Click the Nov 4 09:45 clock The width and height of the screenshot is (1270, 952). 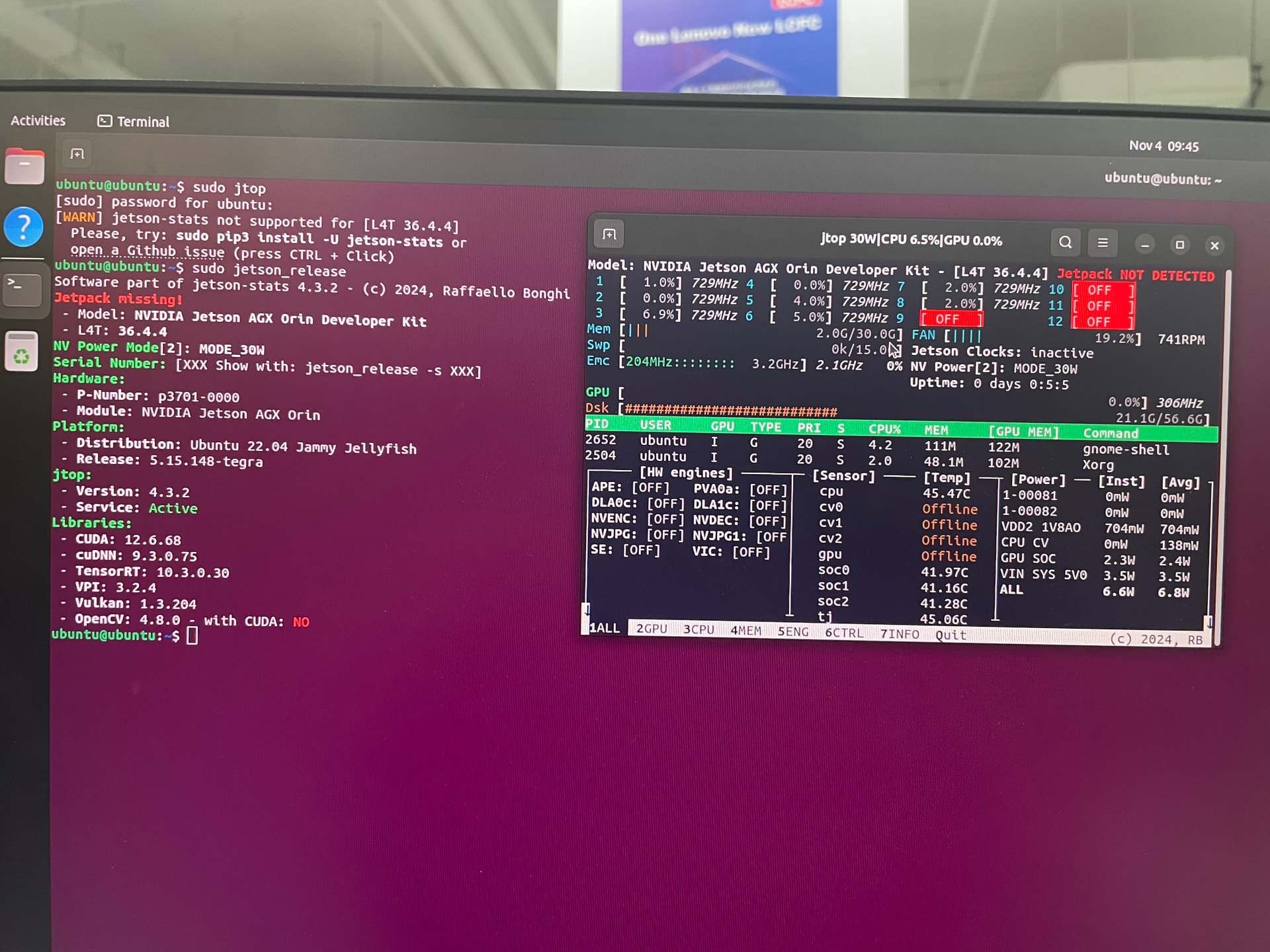1163,146
